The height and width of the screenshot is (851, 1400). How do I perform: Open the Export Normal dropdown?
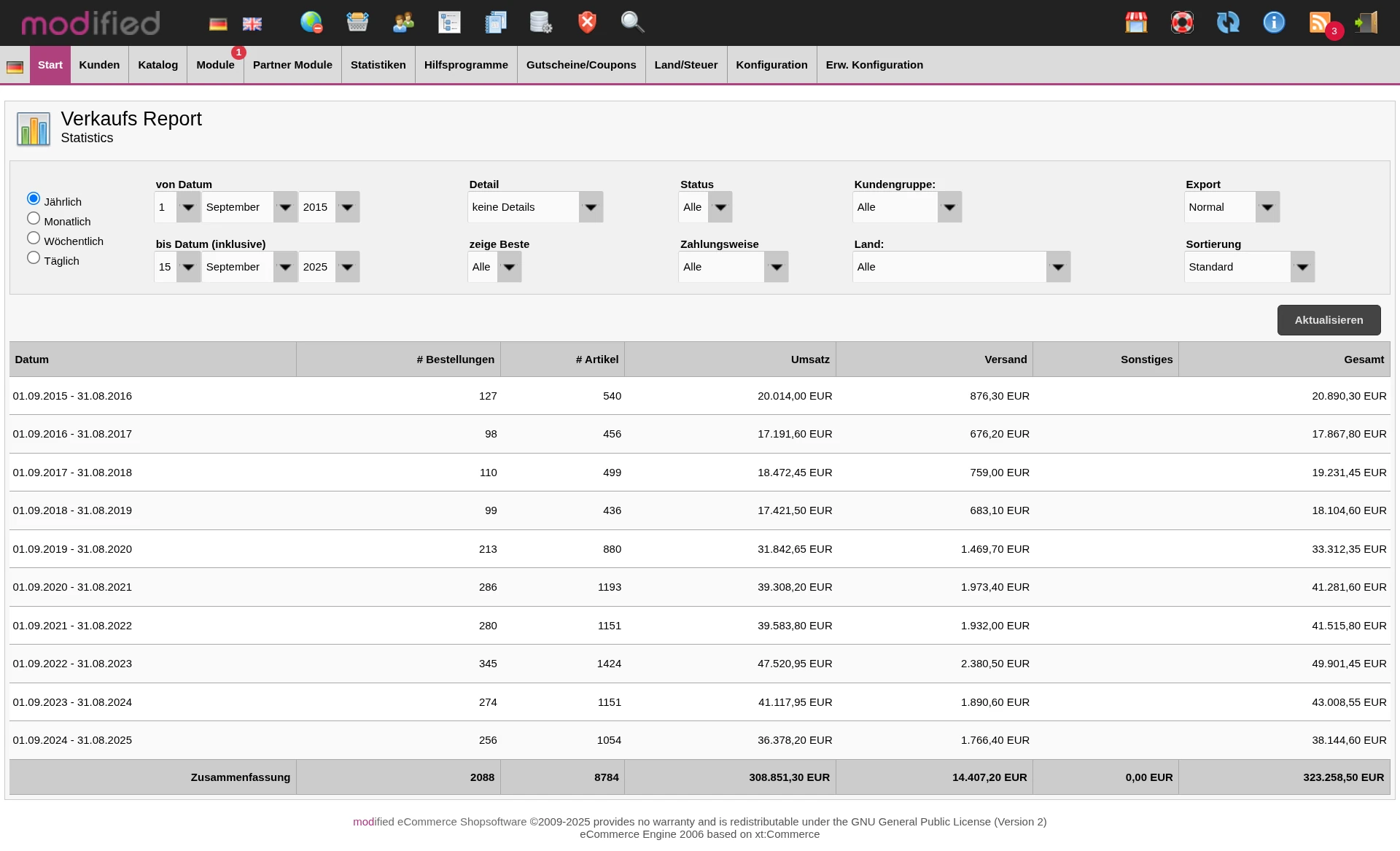pyautogui.click(x=1232, y=207)
